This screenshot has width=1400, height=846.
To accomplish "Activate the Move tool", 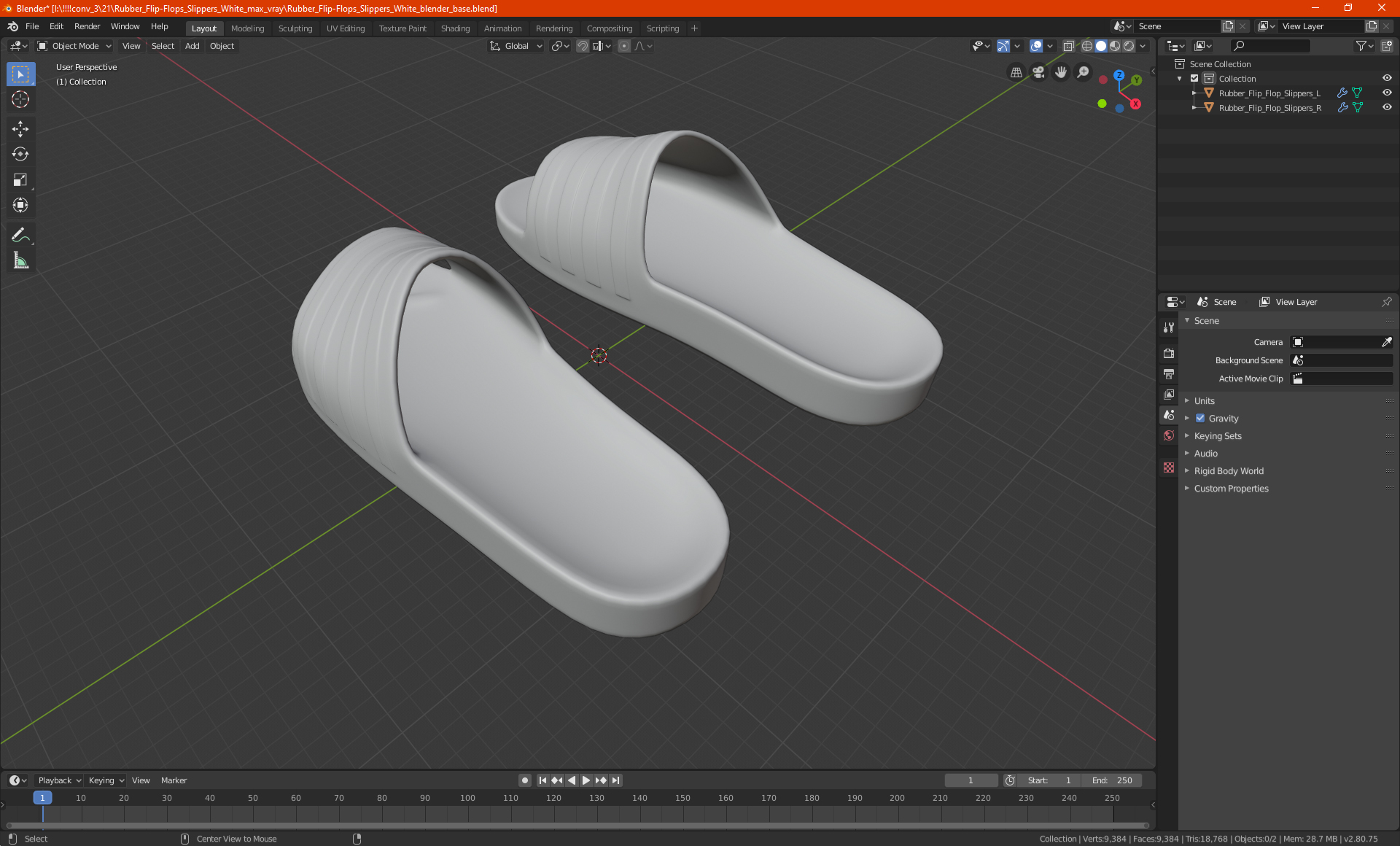I will [20, 129].
